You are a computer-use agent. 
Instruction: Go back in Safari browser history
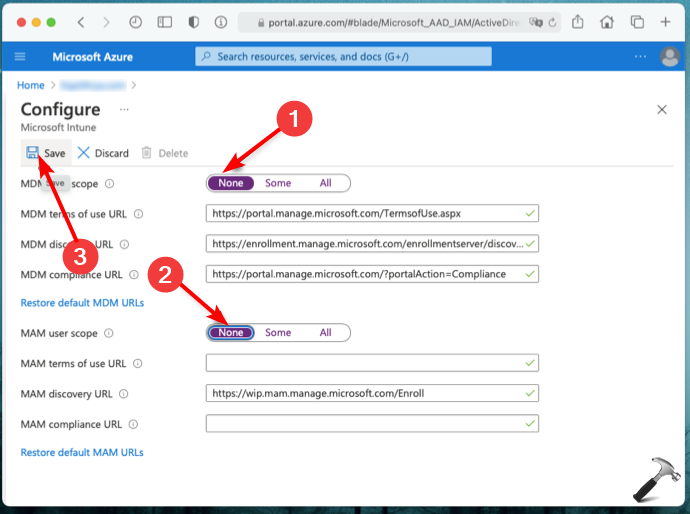(x=81, y=22)
